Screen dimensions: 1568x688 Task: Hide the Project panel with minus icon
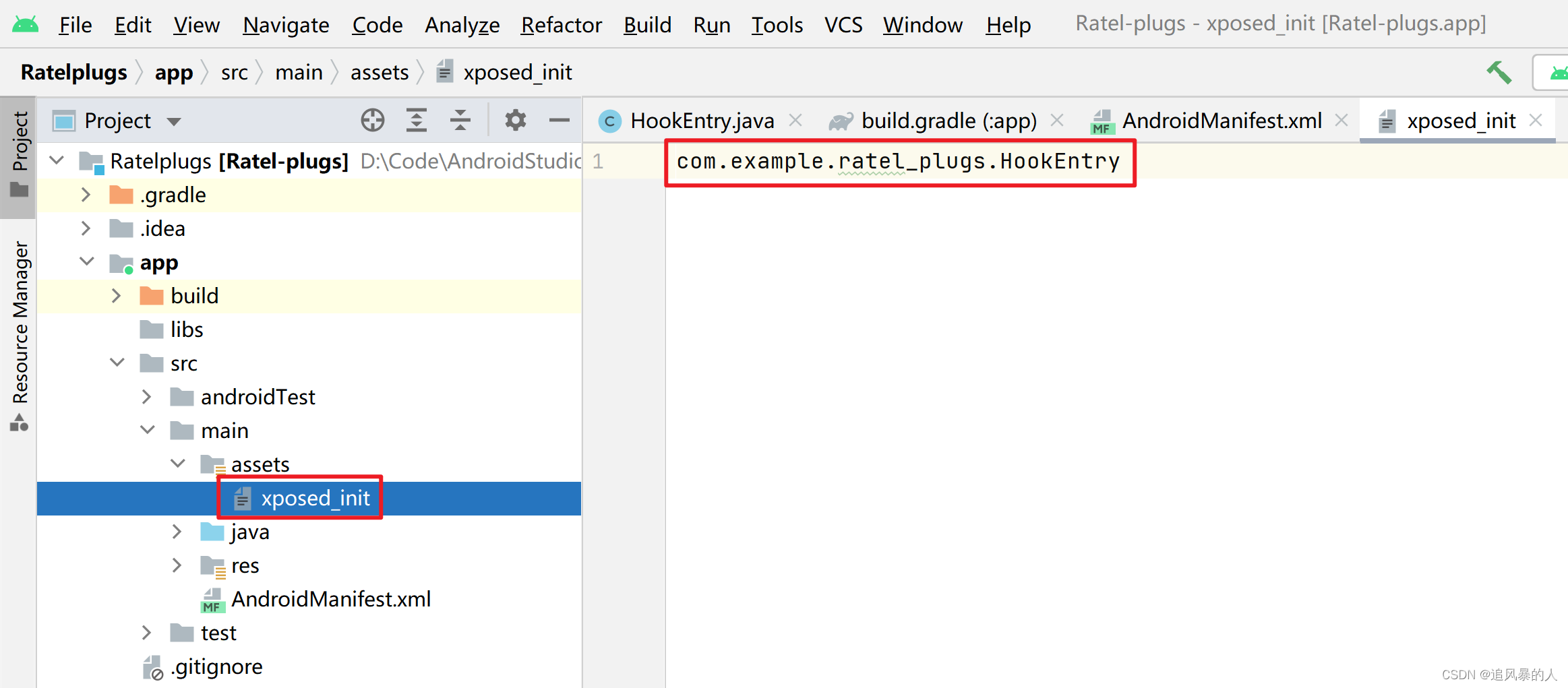click(560, 121)
